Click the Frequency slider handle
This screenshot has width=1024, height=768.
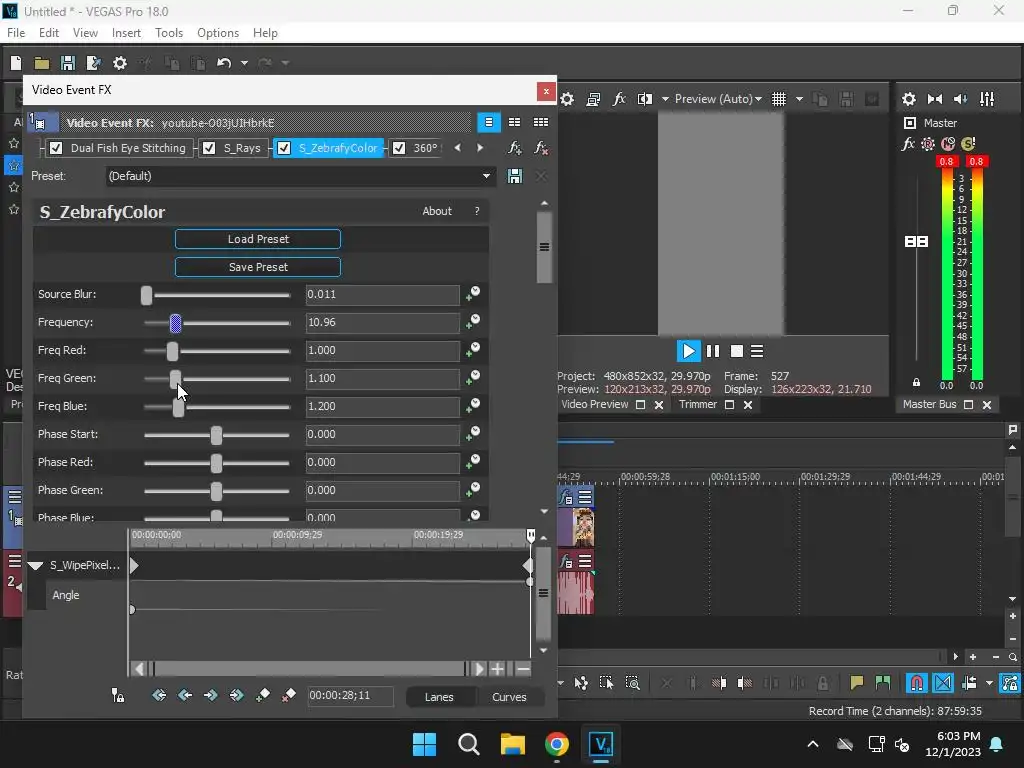tap(175, 323)
